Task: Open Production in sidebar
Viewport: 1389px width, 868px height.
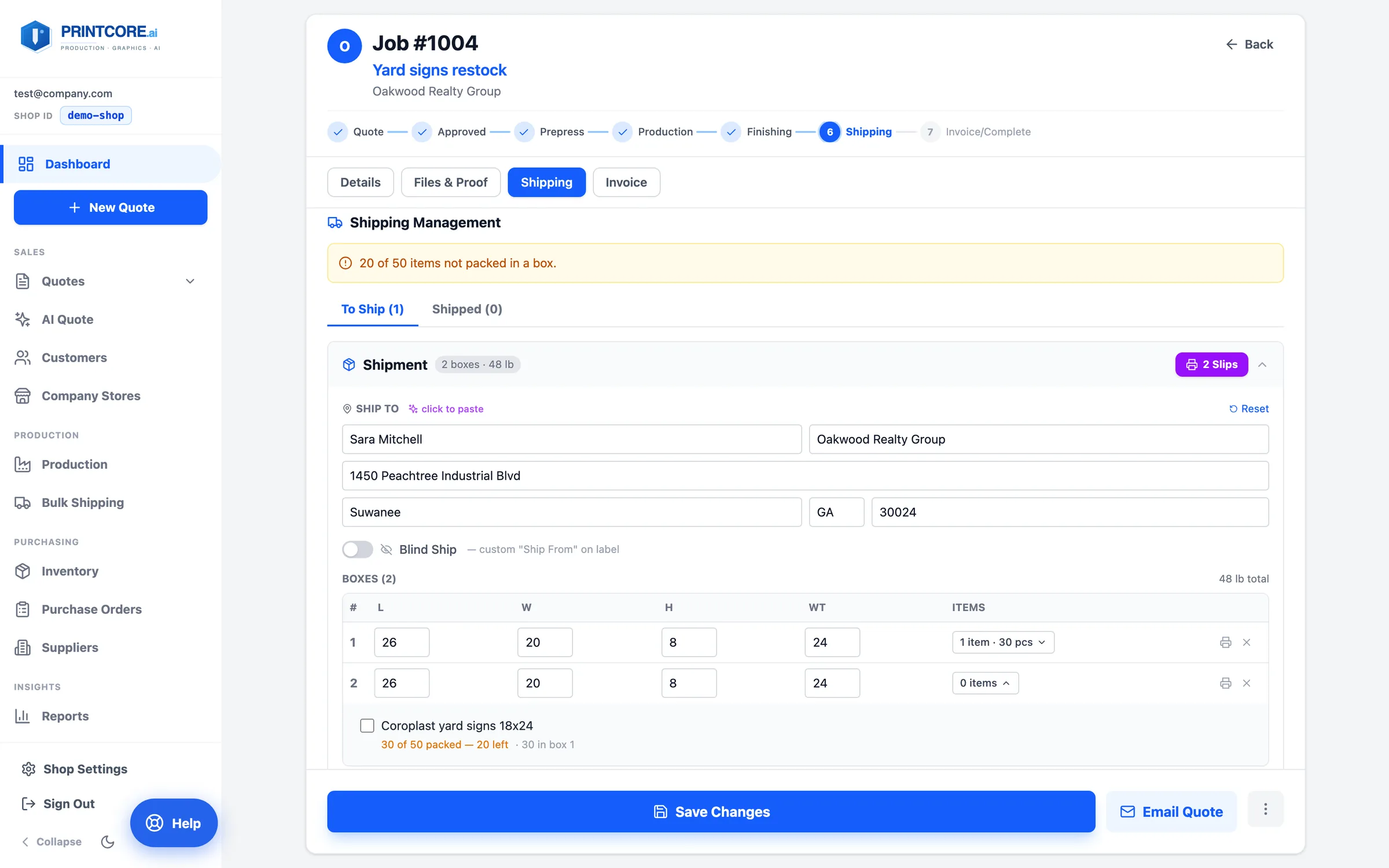Action: (74, 464)
